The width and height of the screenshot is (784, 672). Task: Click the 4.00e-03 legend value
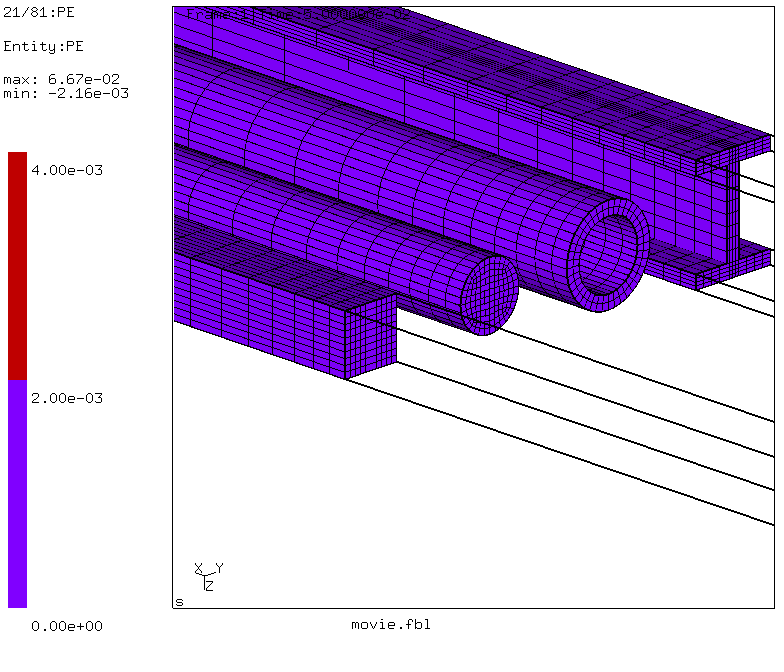click(67, 170)
